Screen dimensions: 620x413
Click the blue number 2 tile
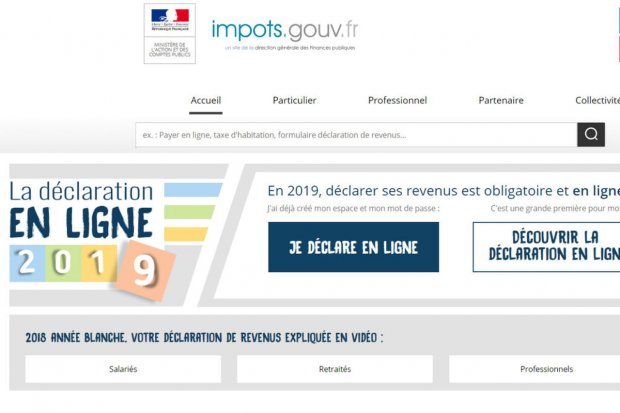[x=27, y=263]
